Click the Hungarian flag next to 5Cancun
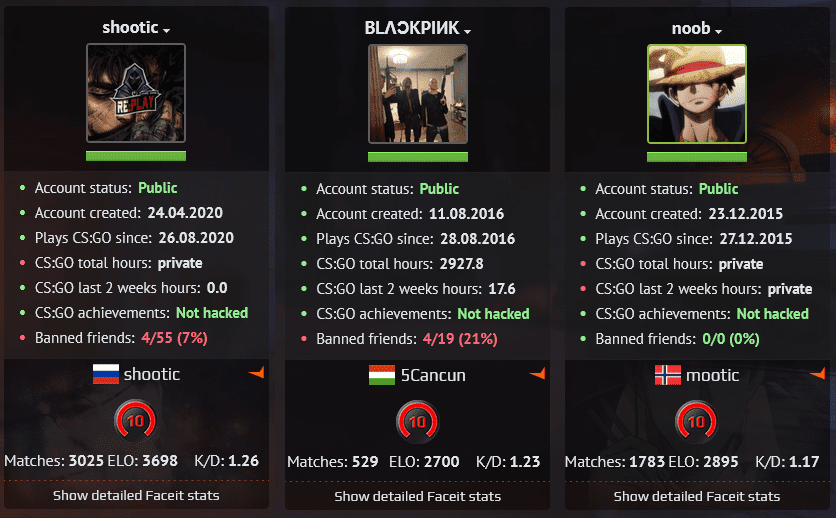 tap(381, 376)
